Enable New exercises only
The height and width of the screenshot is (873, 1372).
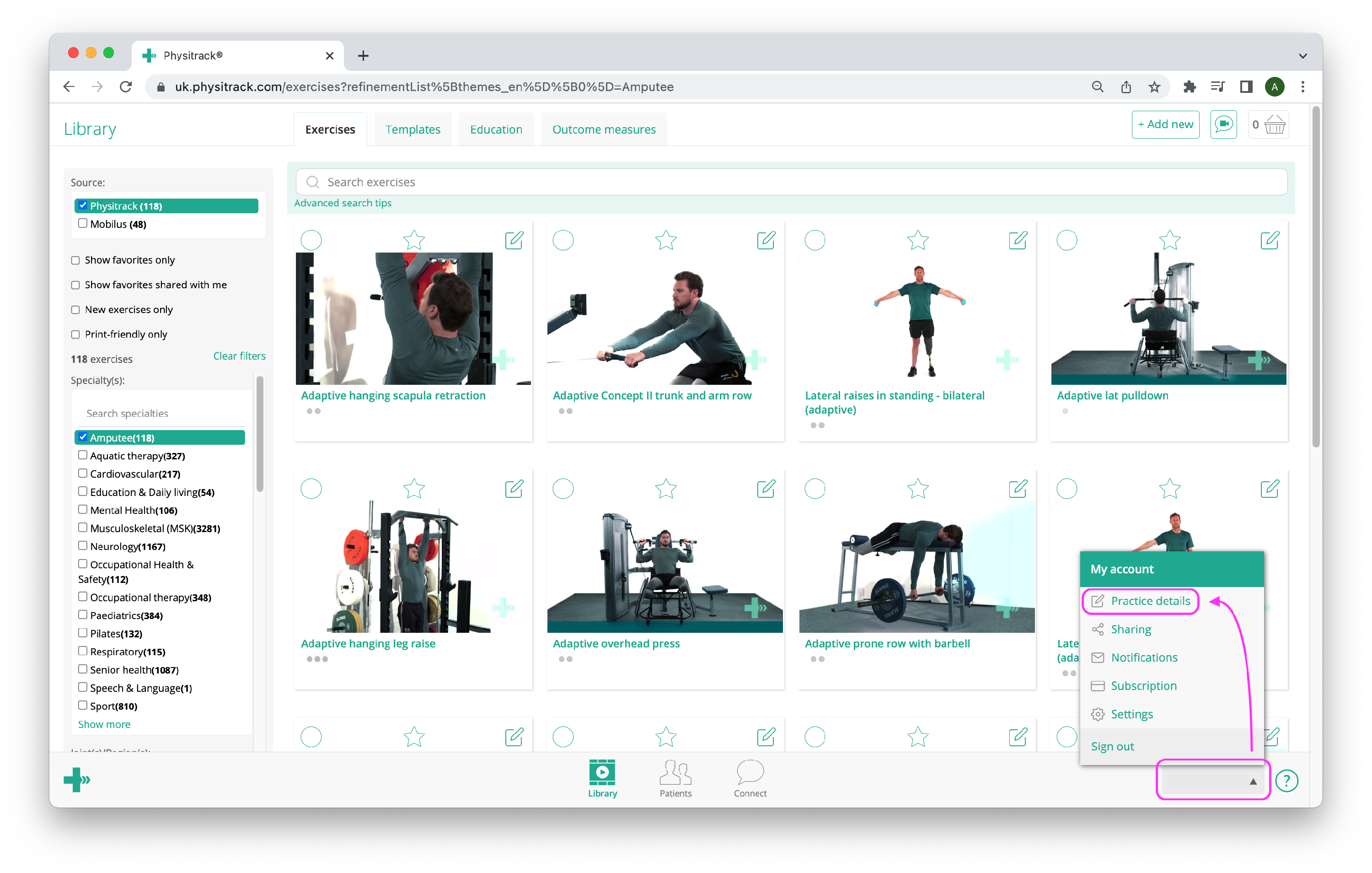click(x=75, y=310)
